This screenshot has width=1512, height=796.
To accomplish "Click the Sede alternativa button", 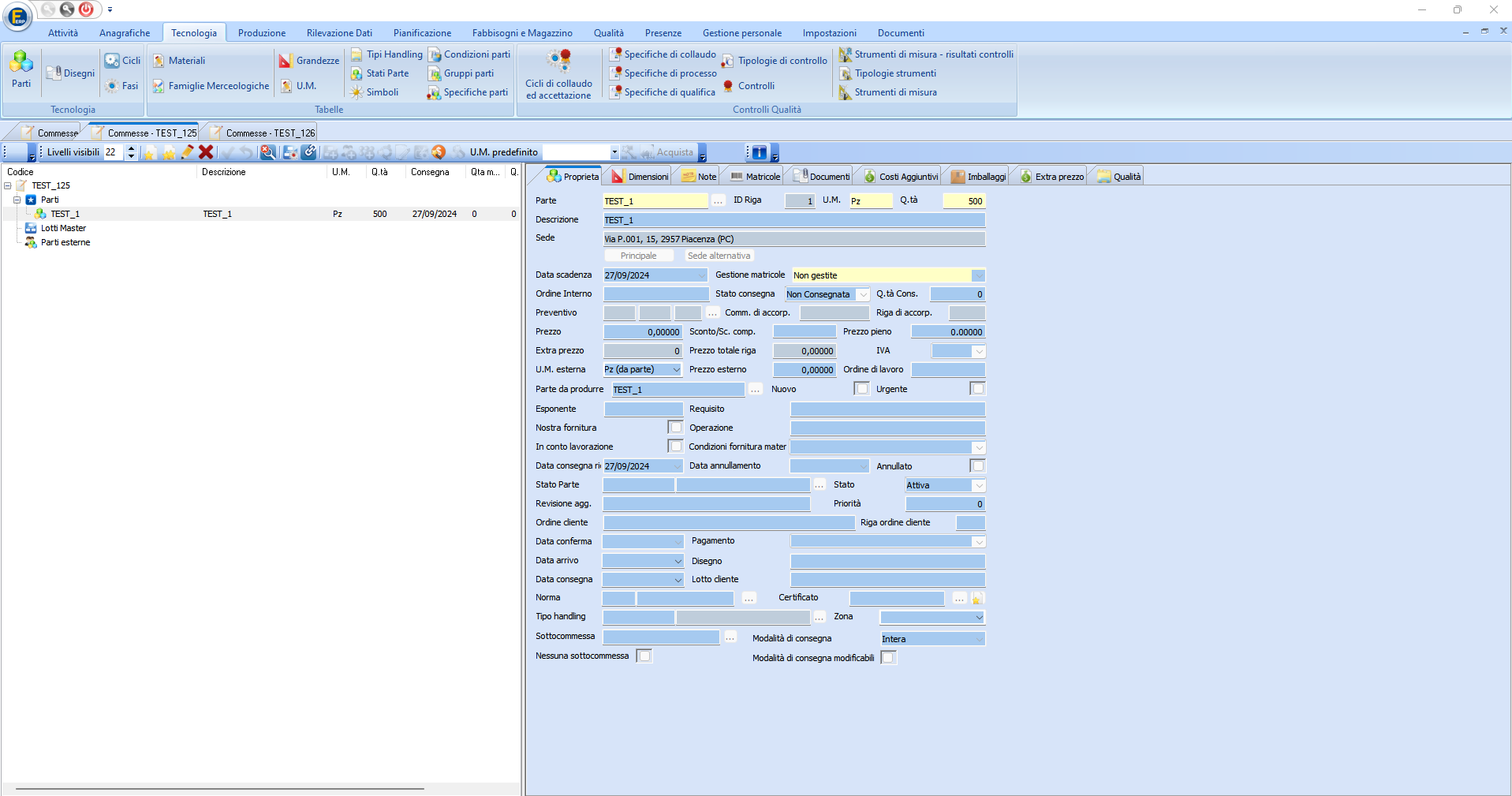I will pyautogui.click(x=719, y=256).
